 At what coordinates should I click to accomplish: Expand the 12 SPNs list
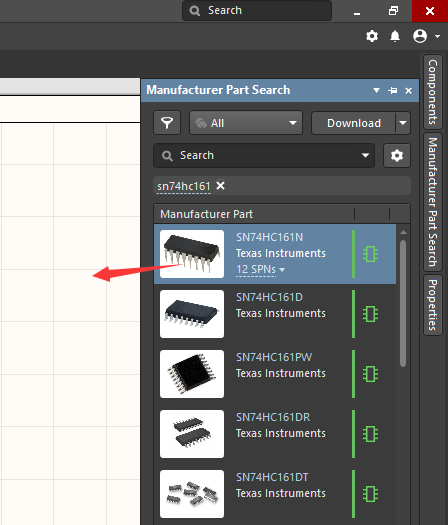260,270
